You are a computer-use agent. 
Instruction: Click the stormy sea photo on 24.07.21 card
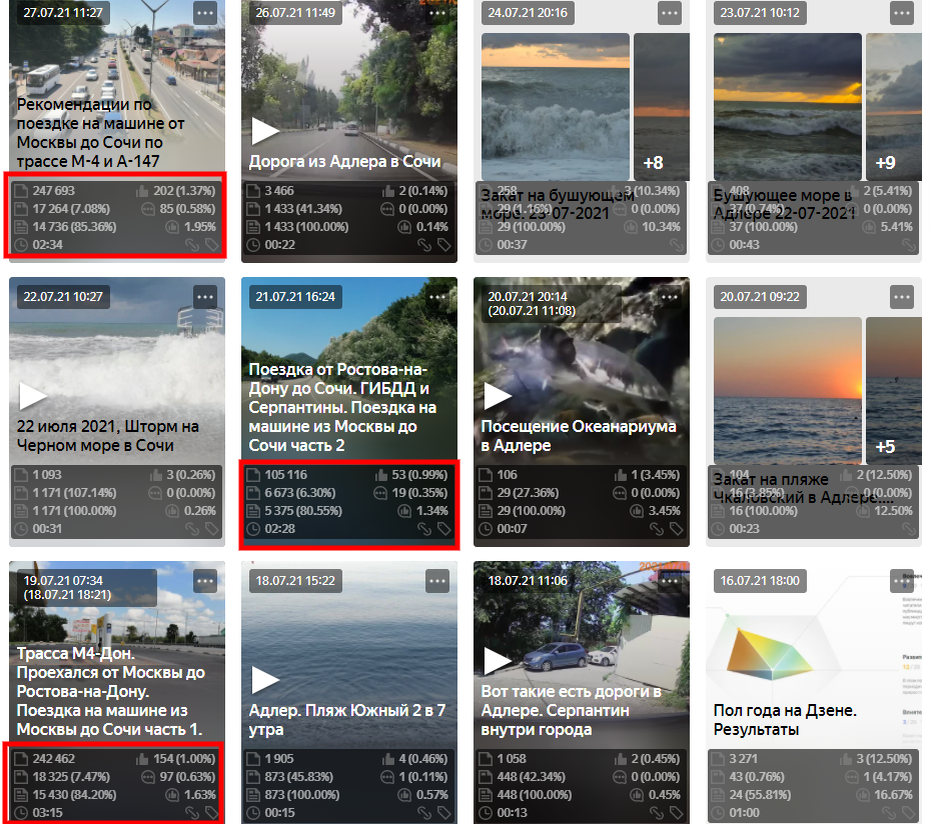pyautogui.click(x=555, y=107)
